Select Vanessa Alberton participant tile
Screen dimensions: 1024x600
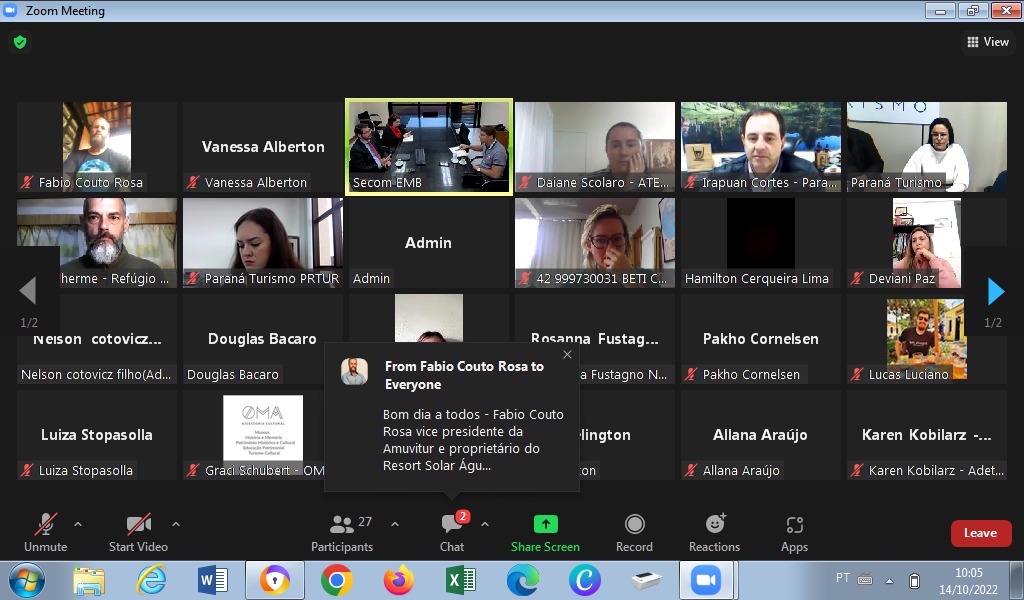tap(263, 147)
